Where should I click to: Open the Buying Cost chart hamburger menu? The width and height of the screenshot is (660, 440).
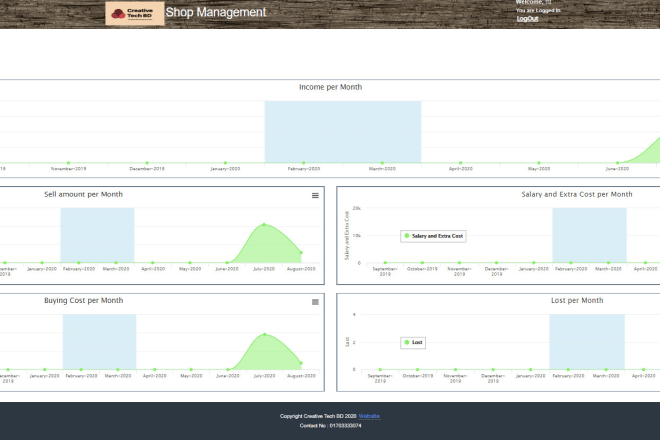point(315,302)
